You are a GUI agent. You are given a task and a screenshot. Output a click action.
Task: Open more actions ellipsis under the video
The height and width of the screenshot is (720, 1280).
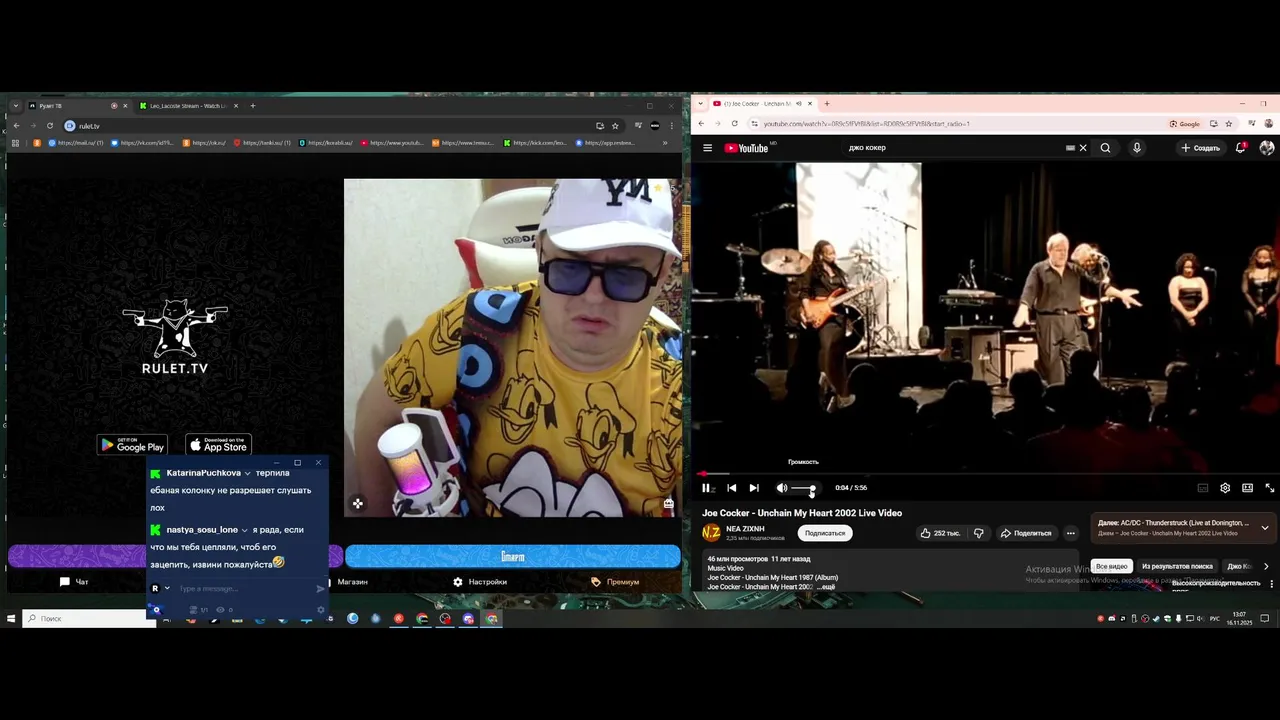1071,533
